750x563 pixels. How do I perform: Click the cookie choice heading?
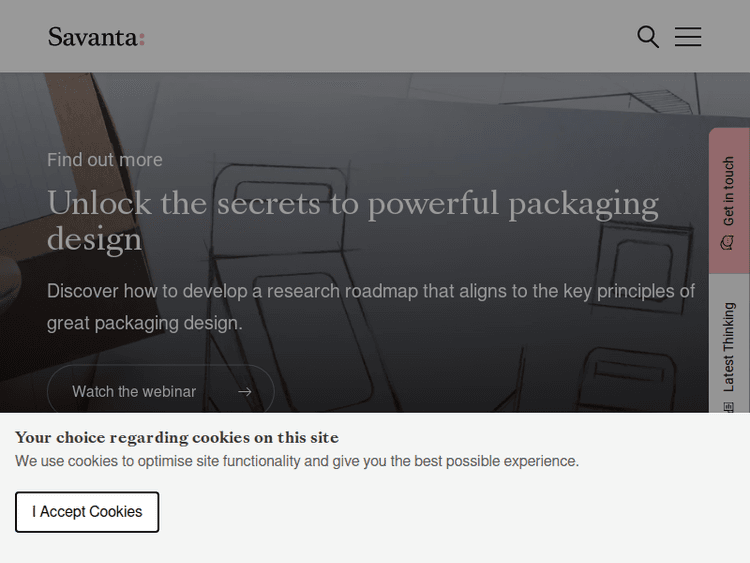click(176, 437)
